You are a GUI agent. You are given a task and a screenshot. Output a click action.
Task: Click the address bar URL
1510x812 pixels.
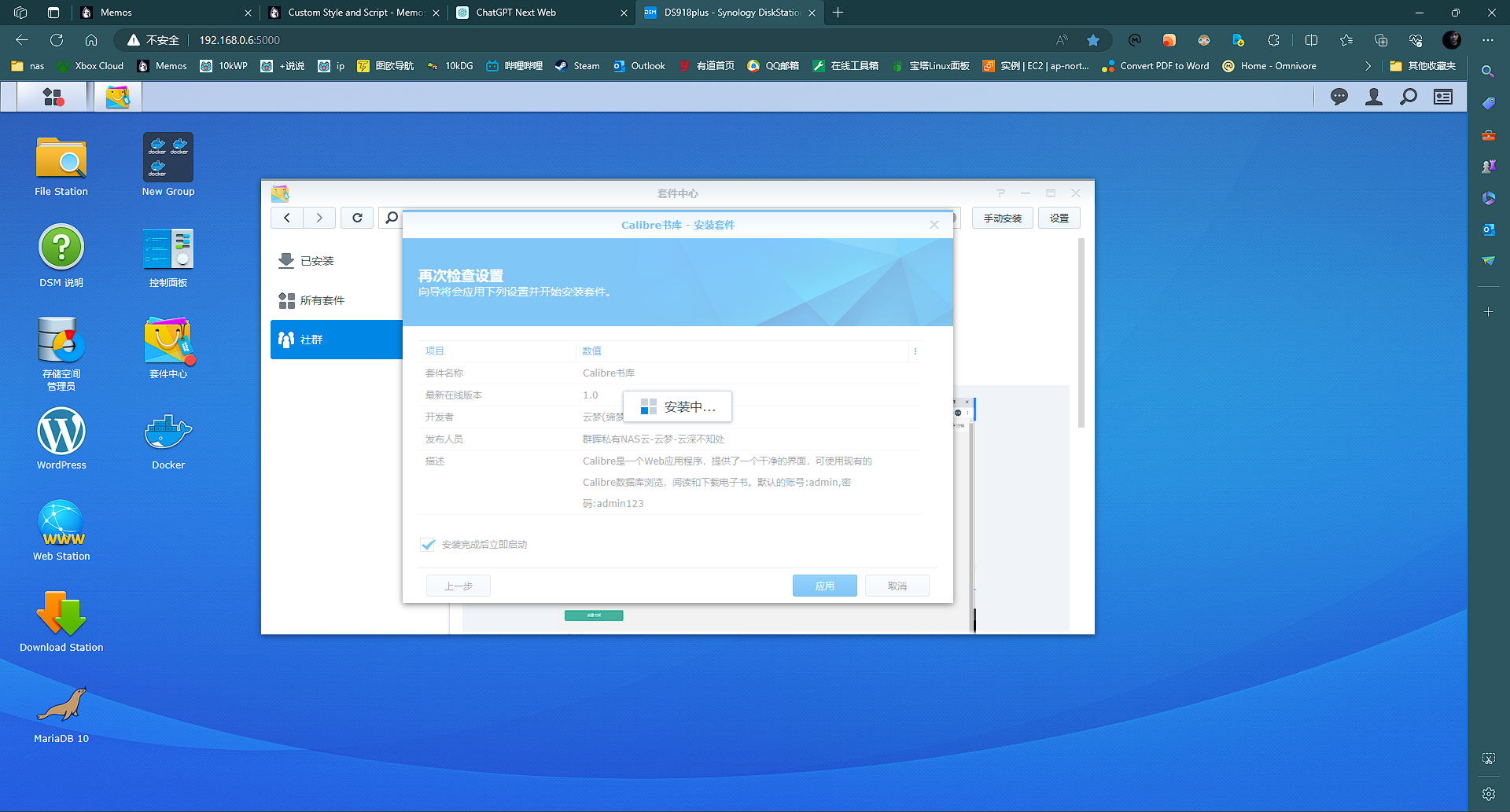point(239,40)
